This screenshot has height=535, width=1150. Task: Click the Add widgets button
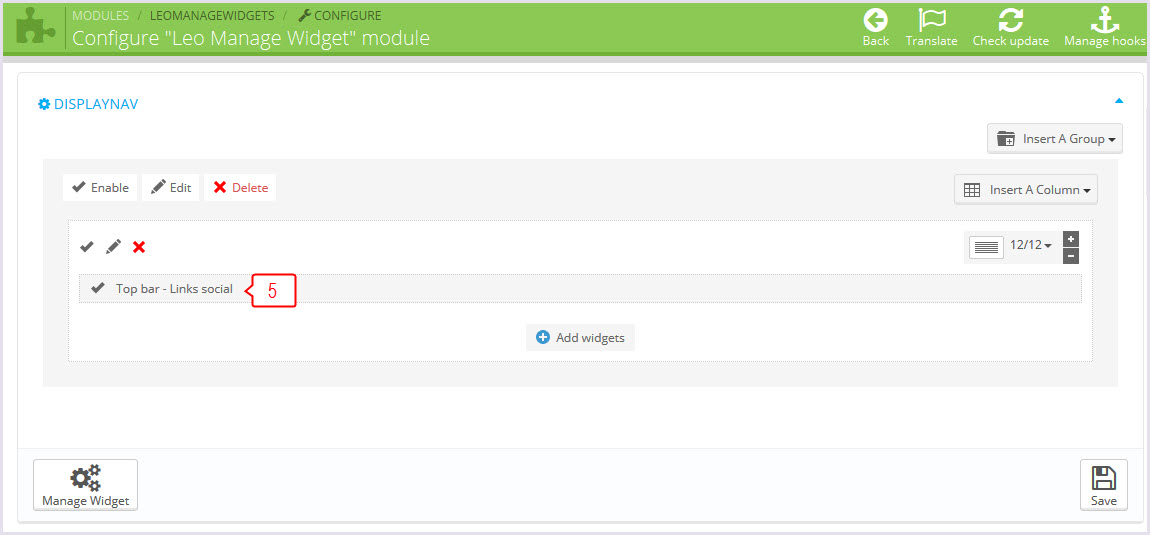580,338
